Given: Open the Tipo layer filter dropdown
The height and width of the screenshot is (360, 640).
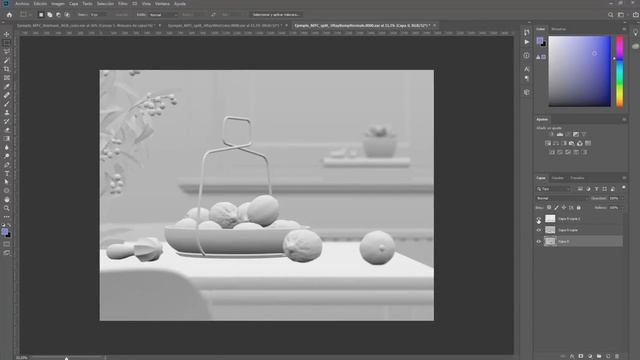Looking at the screenshot, I should [x=553, y=189].
